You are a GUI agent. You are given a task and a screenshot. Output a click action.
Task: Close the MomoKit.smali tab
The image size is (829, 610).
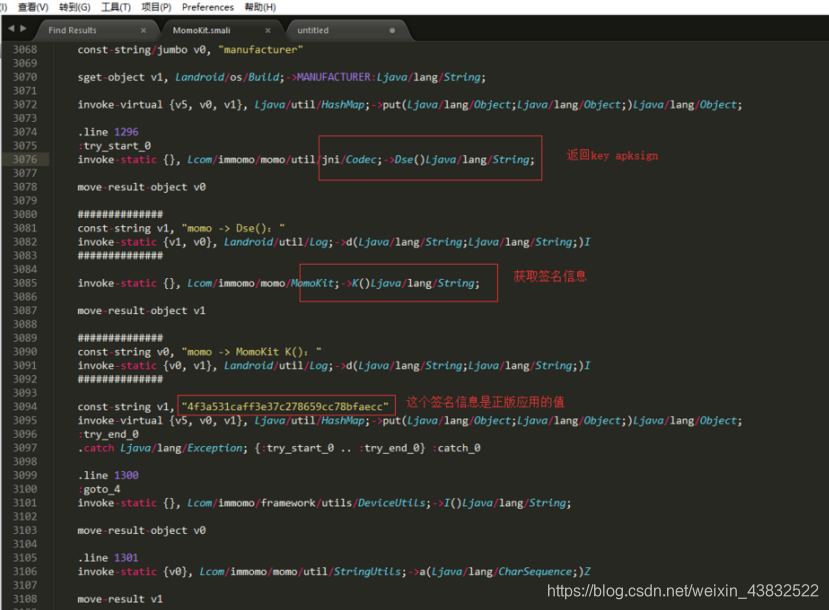tap(268, 30)
